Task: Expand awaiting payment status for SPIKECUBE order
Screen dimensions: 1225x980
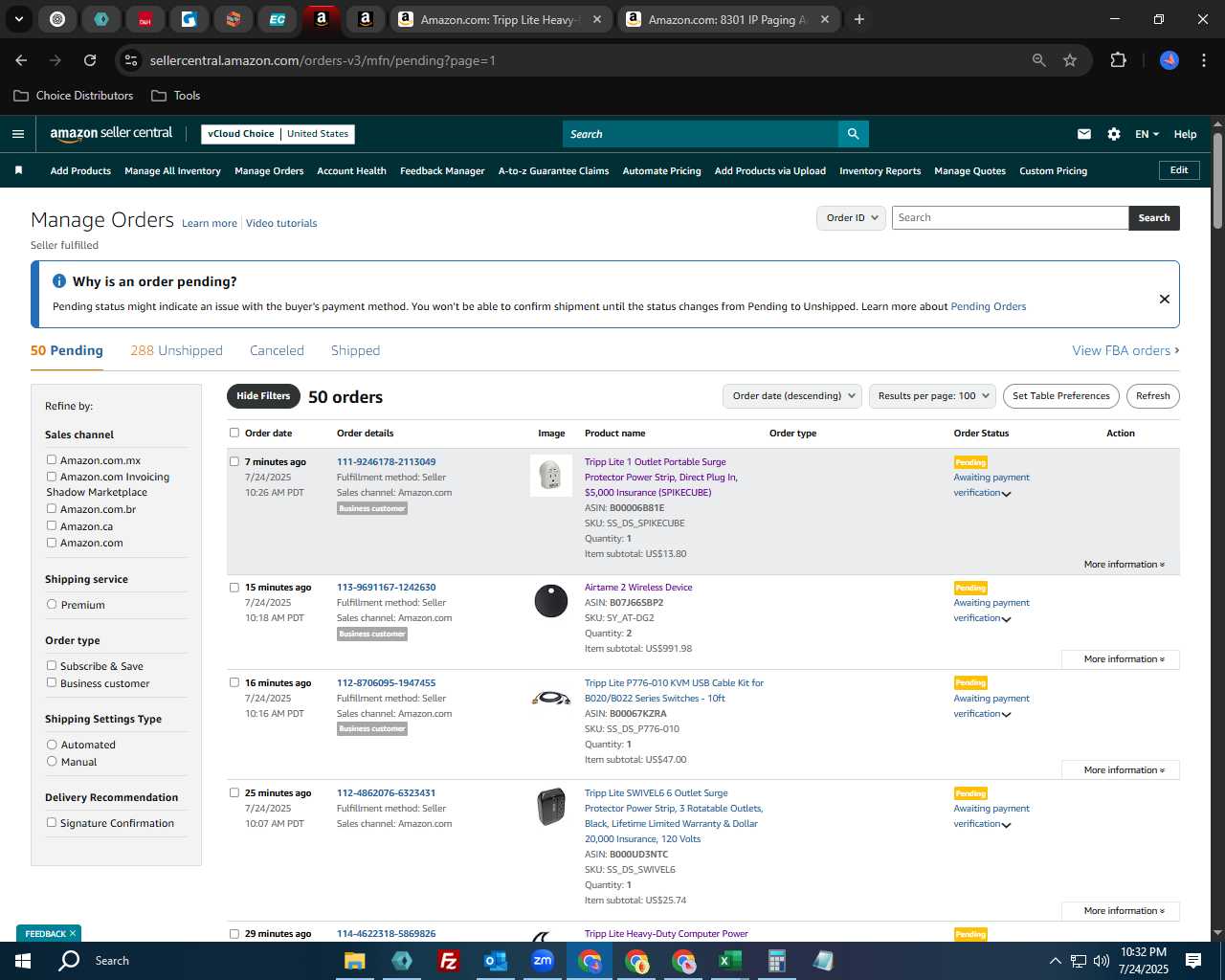Action: [1006, 494]
